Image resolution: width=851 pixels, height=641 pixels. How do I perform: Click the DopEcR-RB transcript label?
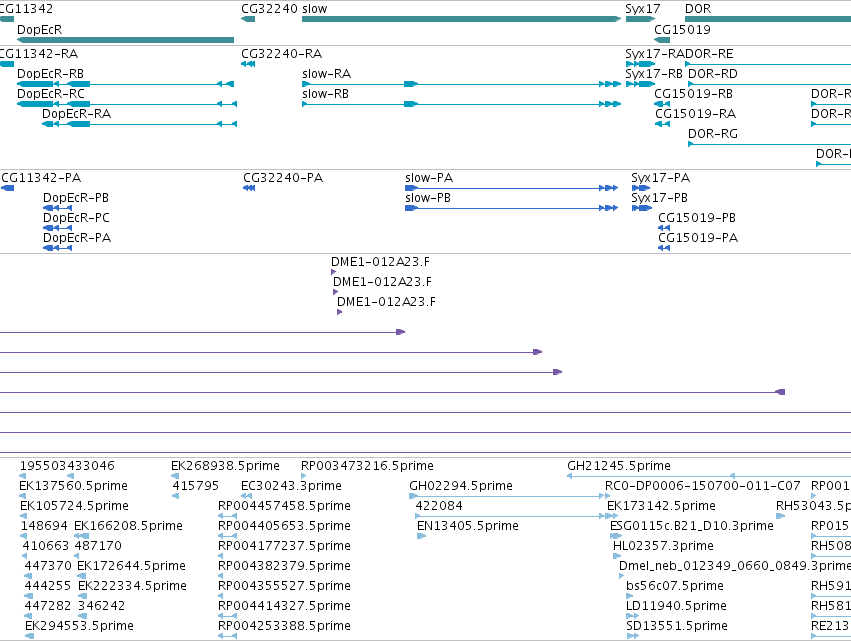(x=50, y=74)
